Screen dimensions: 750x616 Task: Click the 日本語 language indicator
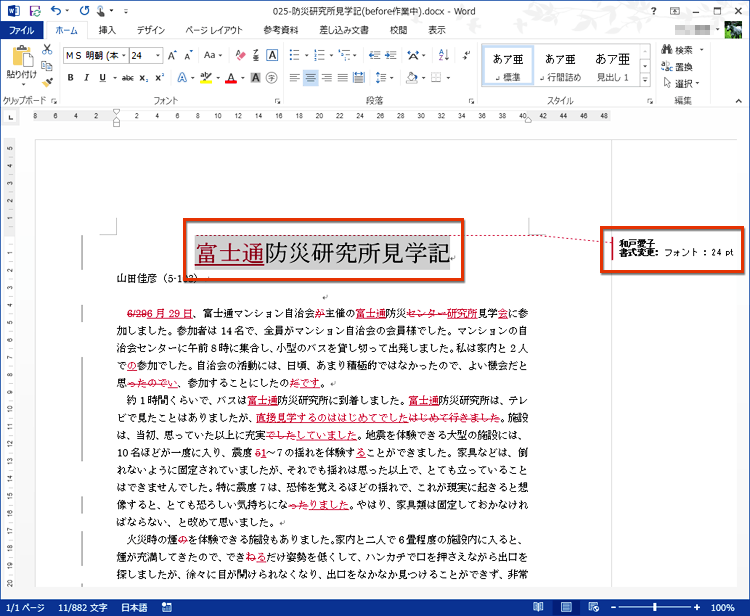tap(134, 607)
